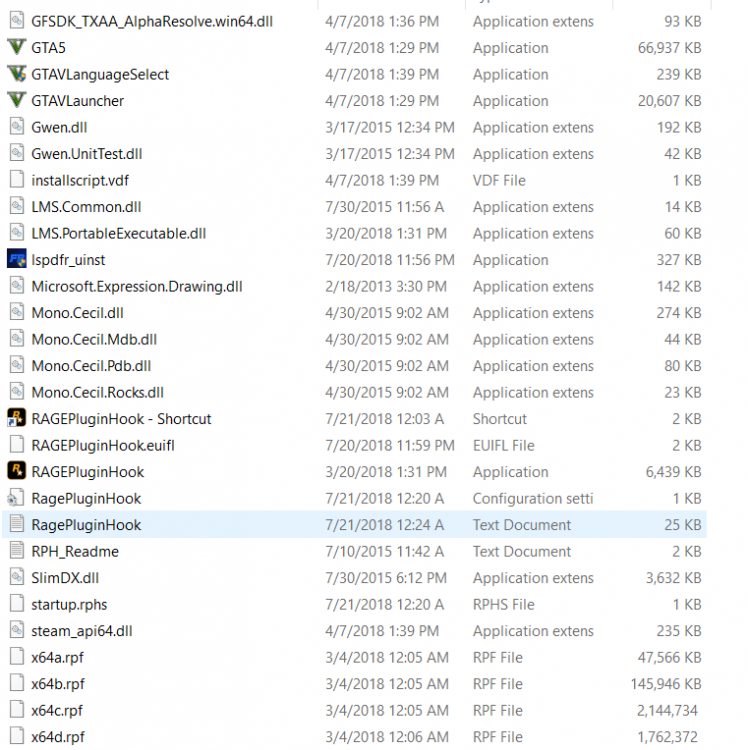
Task: Select file name Gwen.dll
Action: point(59,128)
